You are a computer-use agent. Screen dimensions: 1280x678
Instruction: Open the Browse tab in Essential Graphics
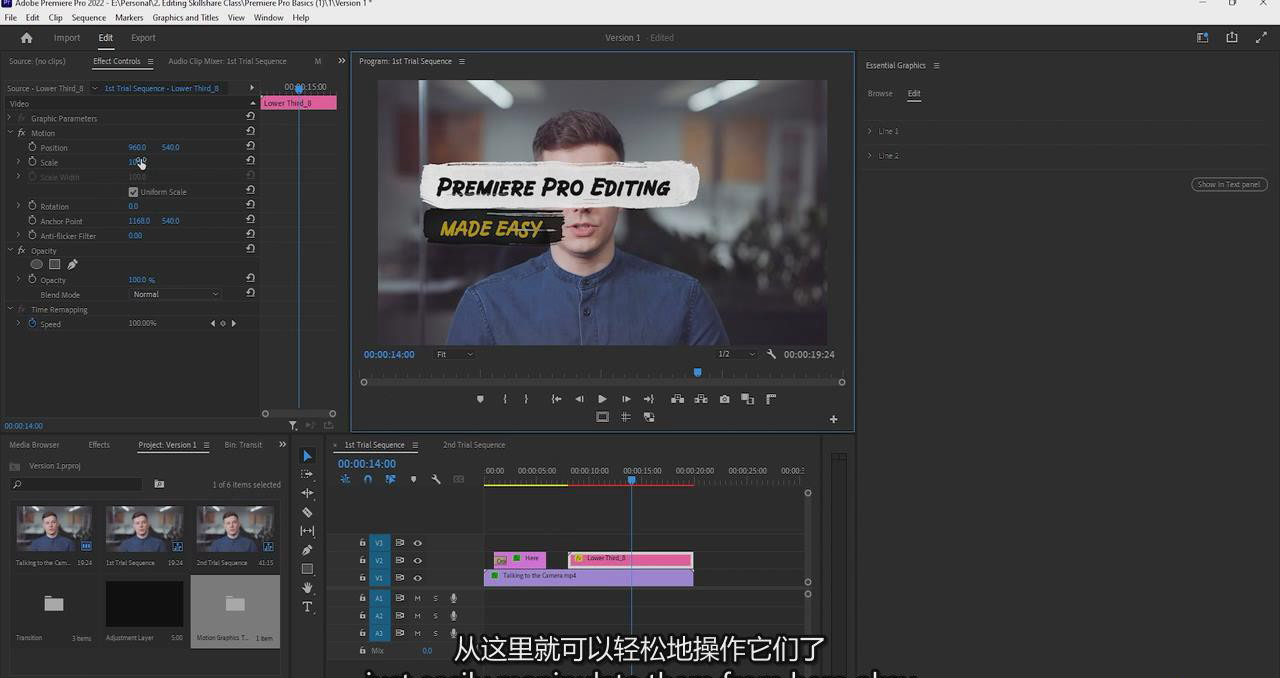coord(880,94)
